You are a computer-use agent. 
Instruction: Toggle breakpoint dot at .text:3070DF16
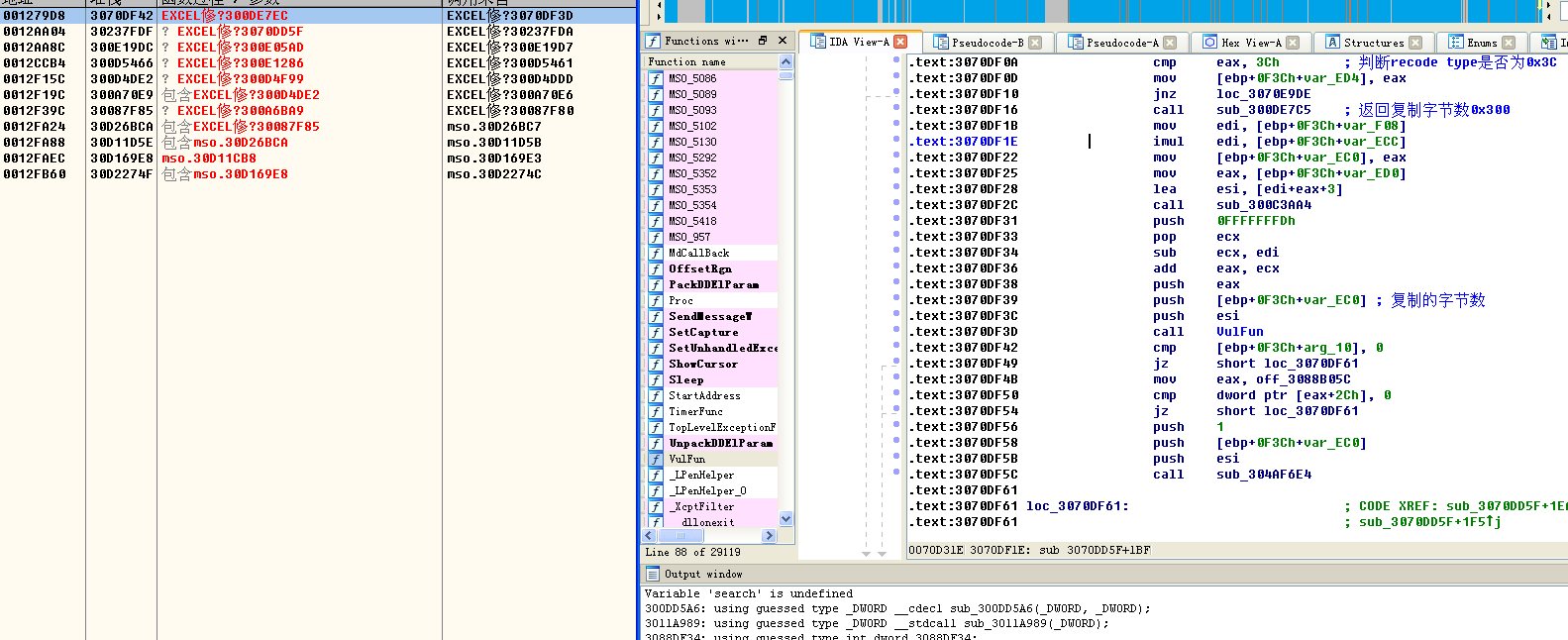pyautogui.click(x=896, y=108)
